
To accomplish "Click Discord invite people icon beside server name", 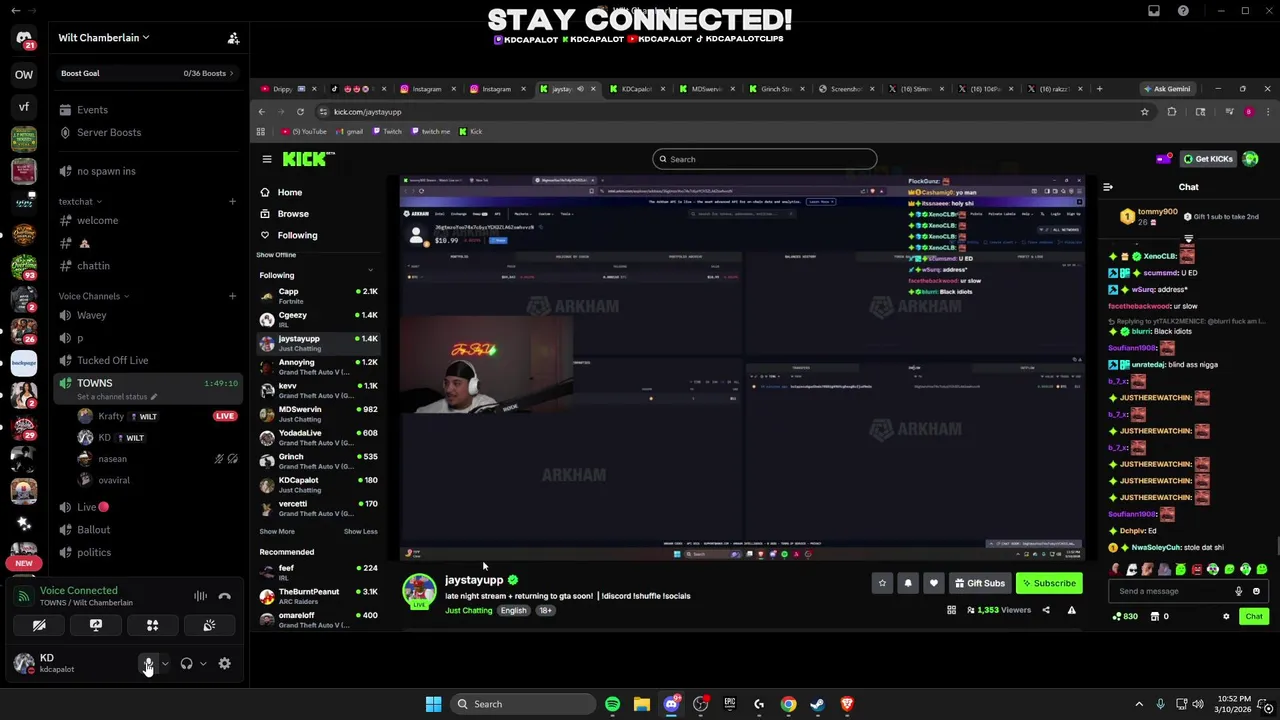I will pos(233,38).
